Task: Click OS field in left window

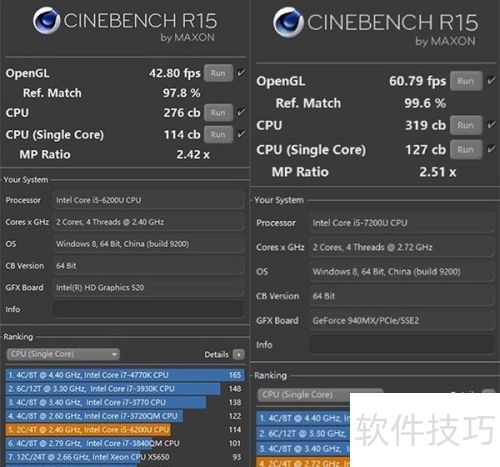Action: pyautogui.click(x=148, y=244)
